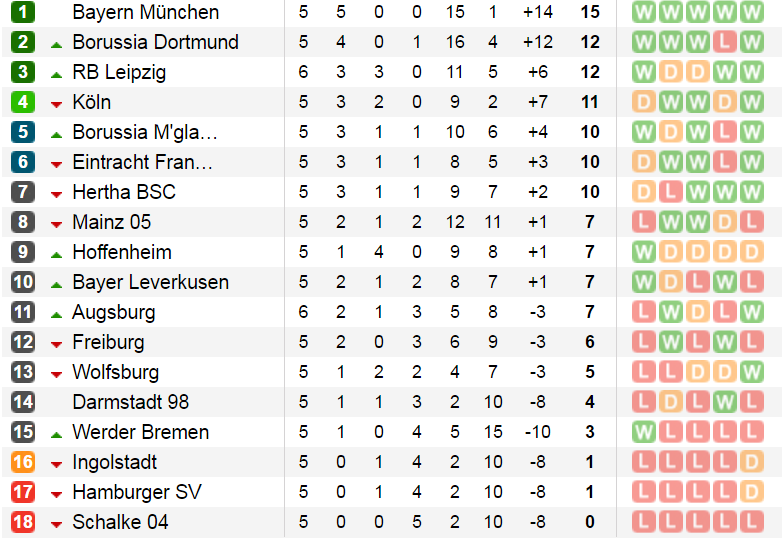Click the Darmstadt 98 team name

pos(130,402)
